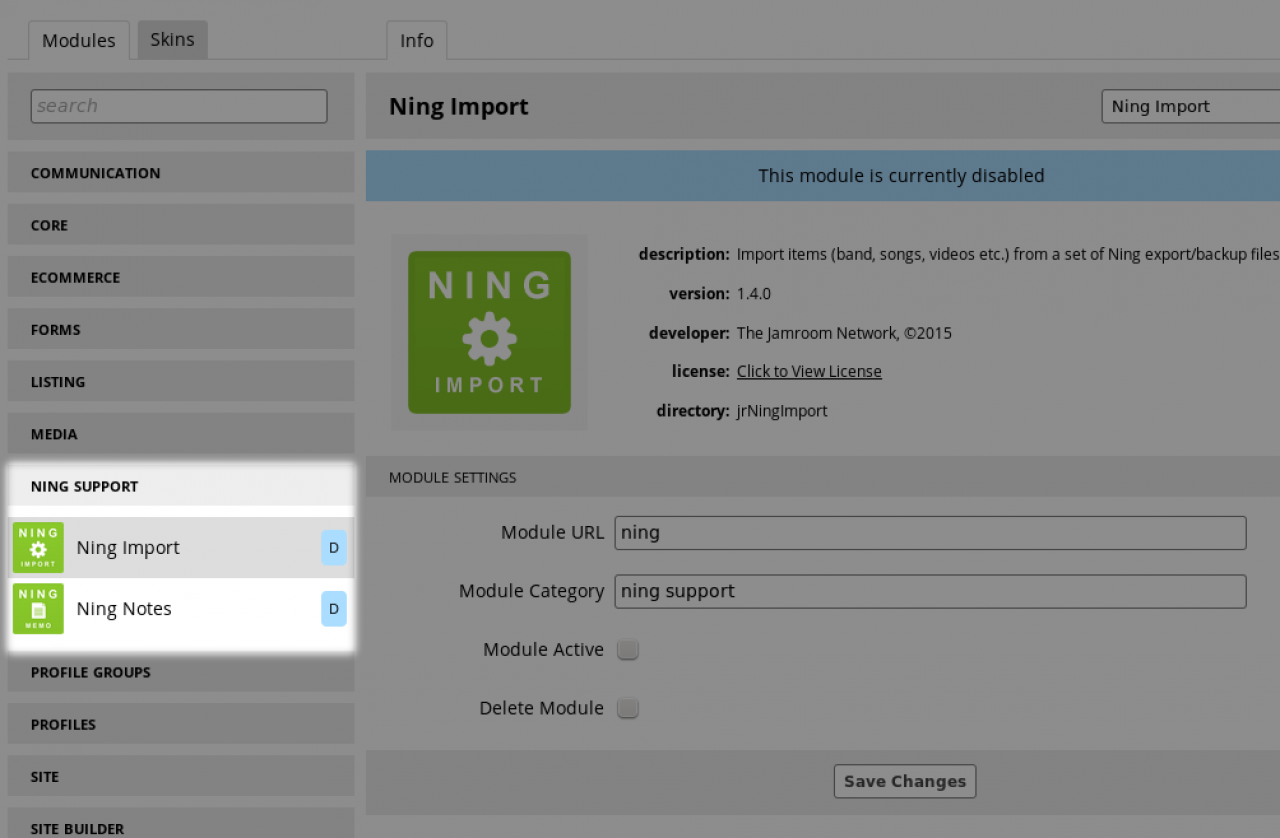Enable the Module Active checkbox
The height and width of the screenshot is (838, 1280).
click(x=627, y=650)
